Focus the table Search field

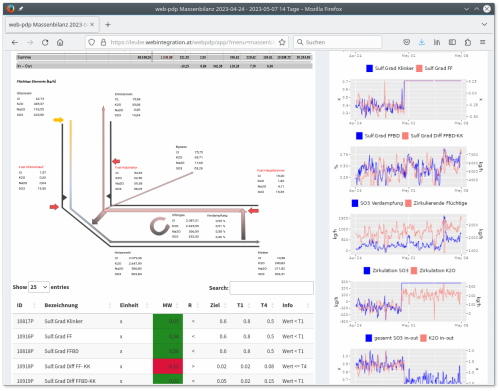pyautogui.click(x=271, y=288)
